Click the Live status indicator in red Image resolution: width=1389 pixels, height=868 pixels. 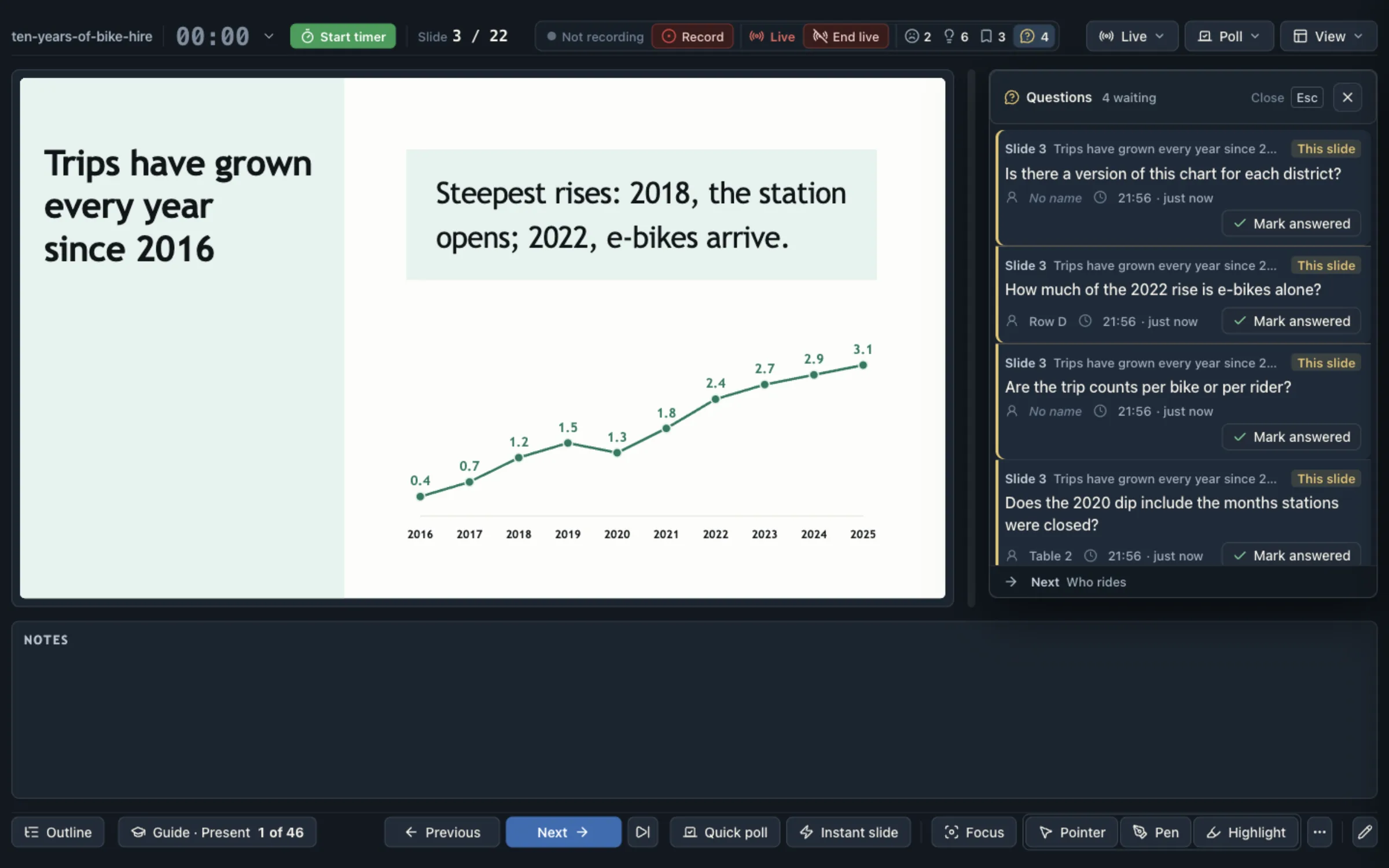coord(772,36)
